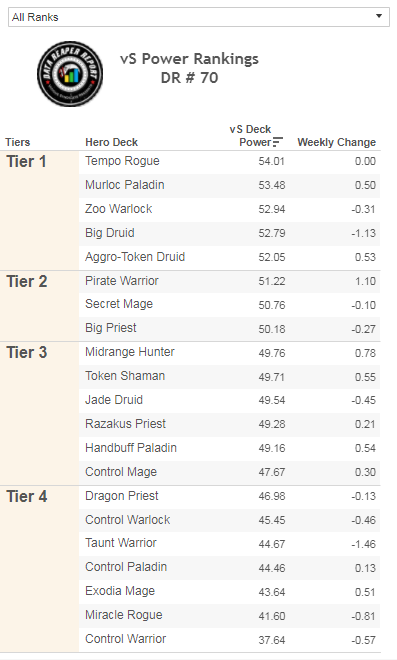Click the Data Reaper Report logo
Image resolution: width=397 pixels, height=660 pixels.
(x=70, y=74)
